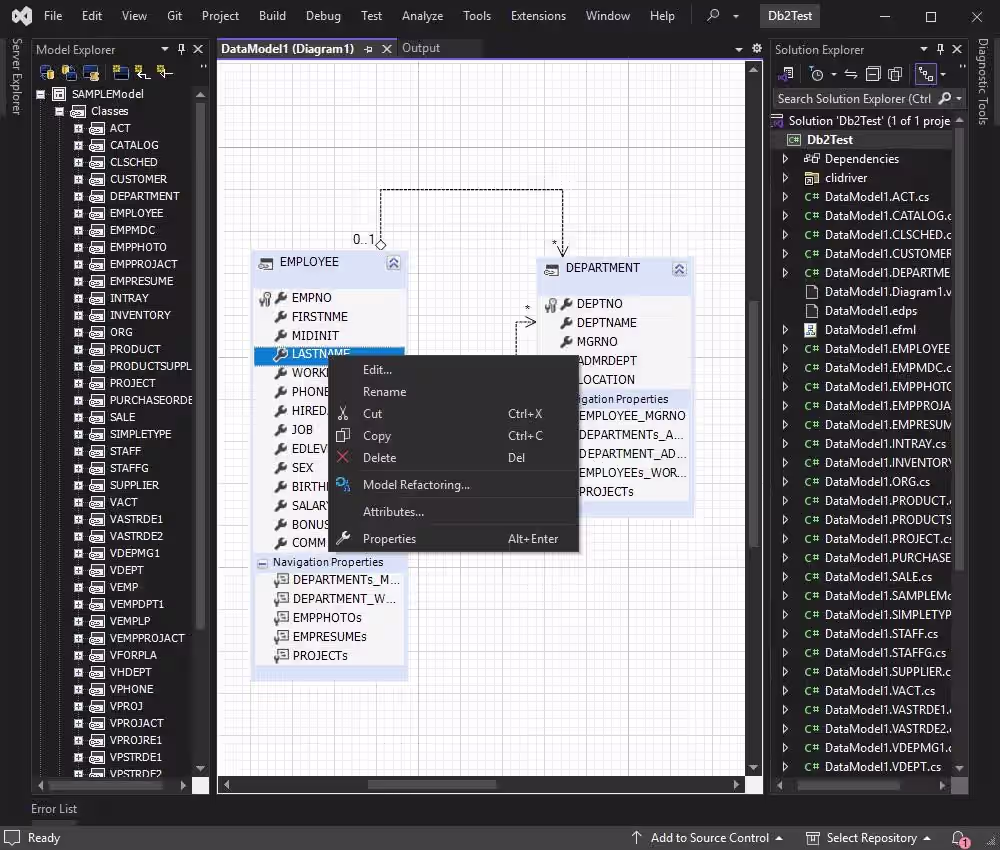Screen dimensions: 1000x850
Task: Click the notifications bell in status bar
Action: tap(959, 838)
